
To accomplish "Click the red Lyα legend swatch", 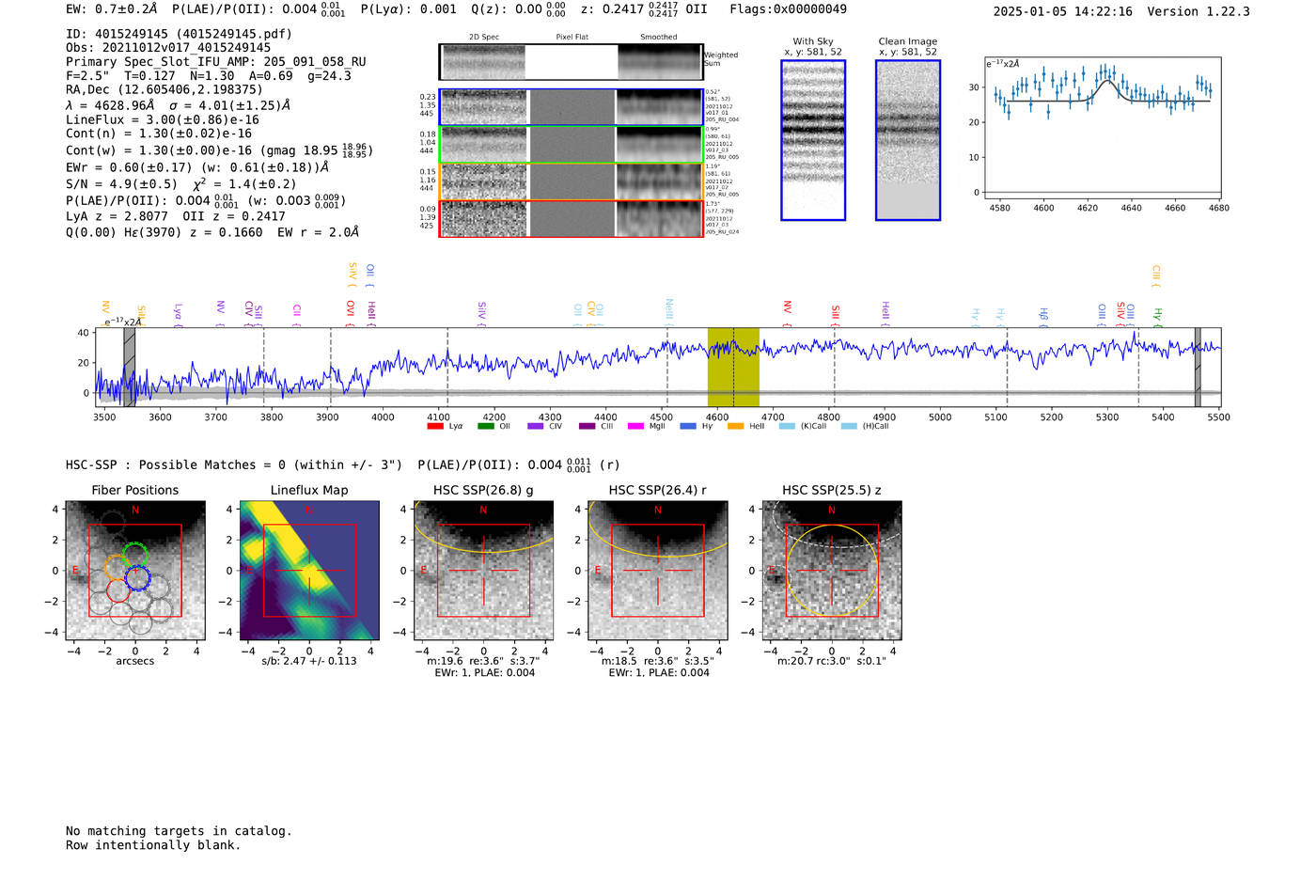I will click(435, 427).
